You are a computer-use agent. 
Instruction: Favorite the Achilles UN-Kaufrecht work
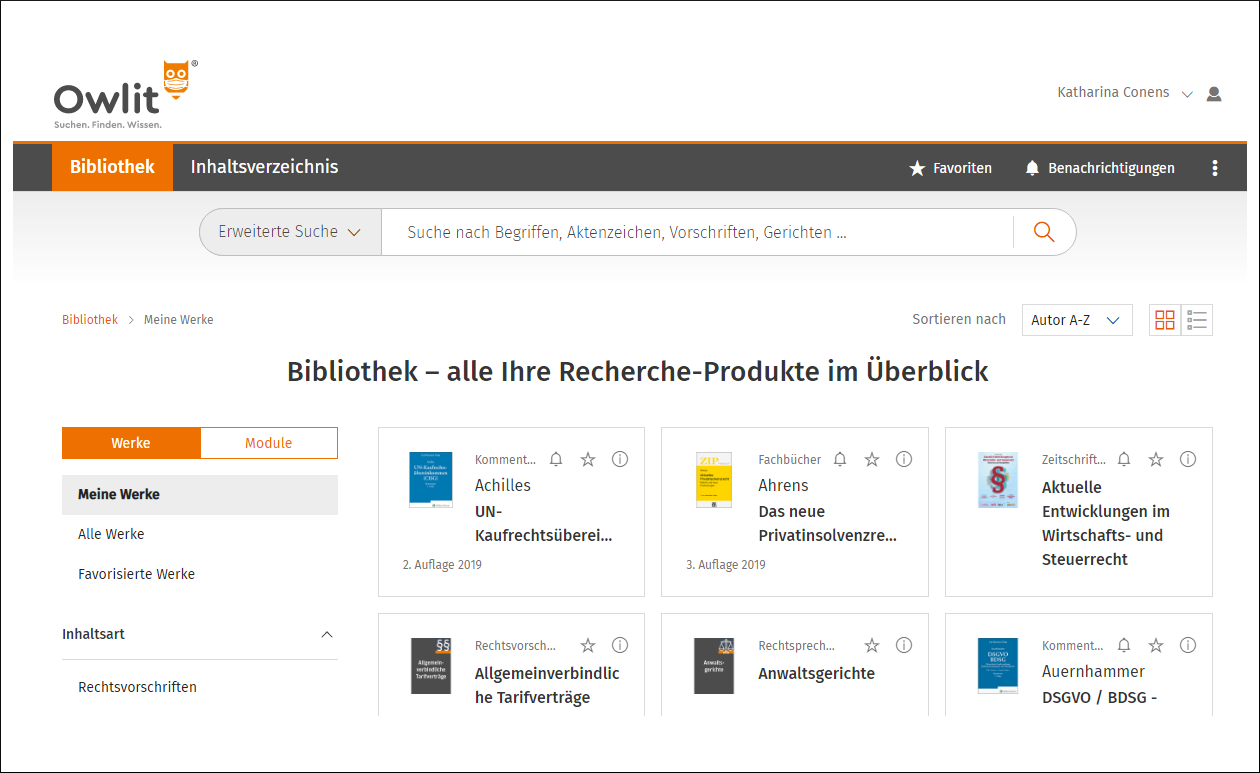click(588, 459)
